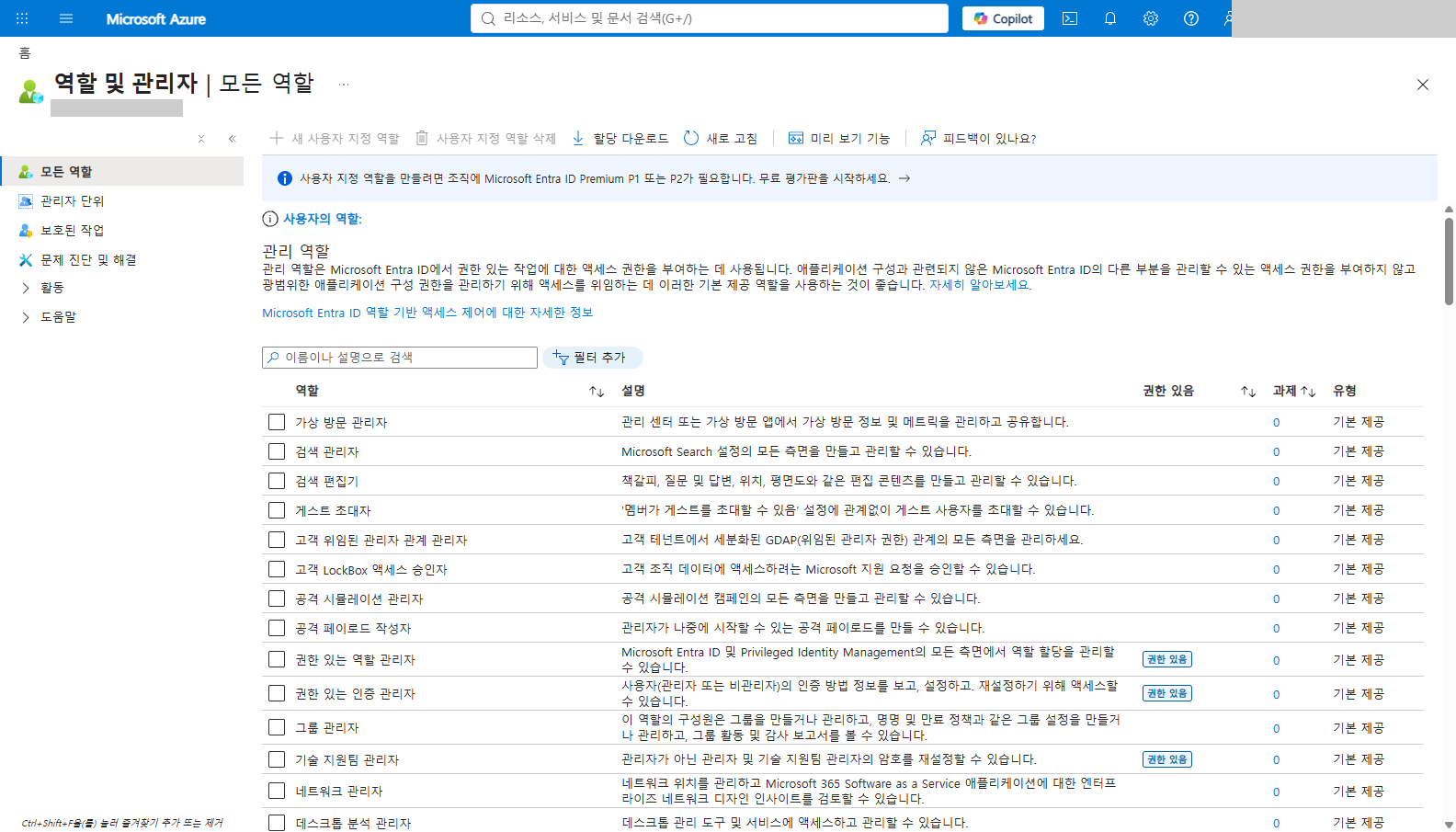
Task: Click the 홈 breadcrumb link
Action: 25,53
